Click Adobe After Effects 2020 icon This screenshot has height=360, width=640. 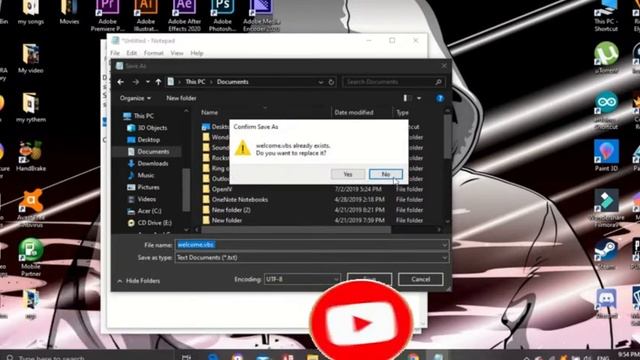pos(184,15)
